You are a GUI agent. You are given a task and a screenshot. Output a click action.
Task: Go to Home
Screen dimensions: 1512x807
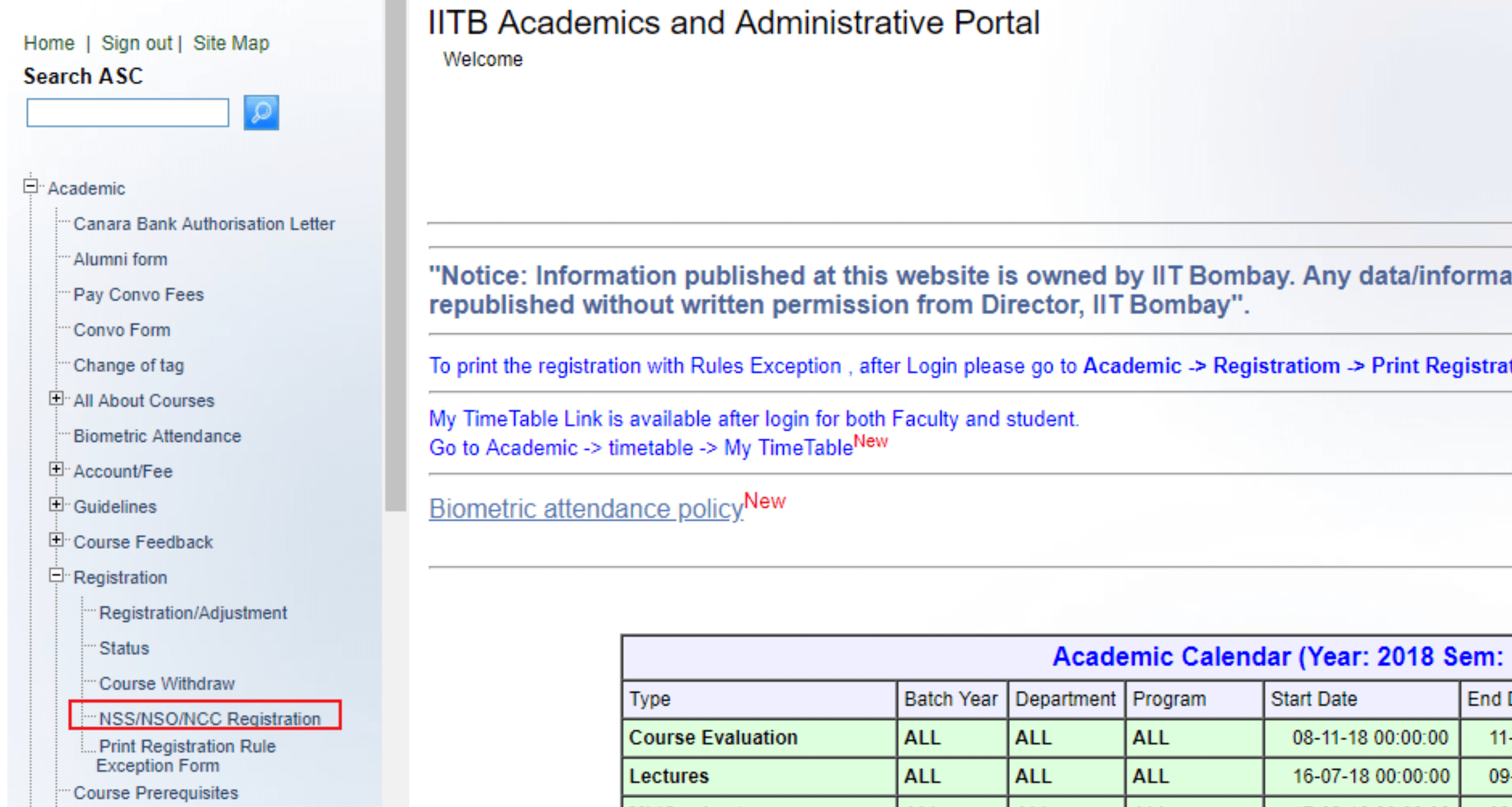pos(49,43)
